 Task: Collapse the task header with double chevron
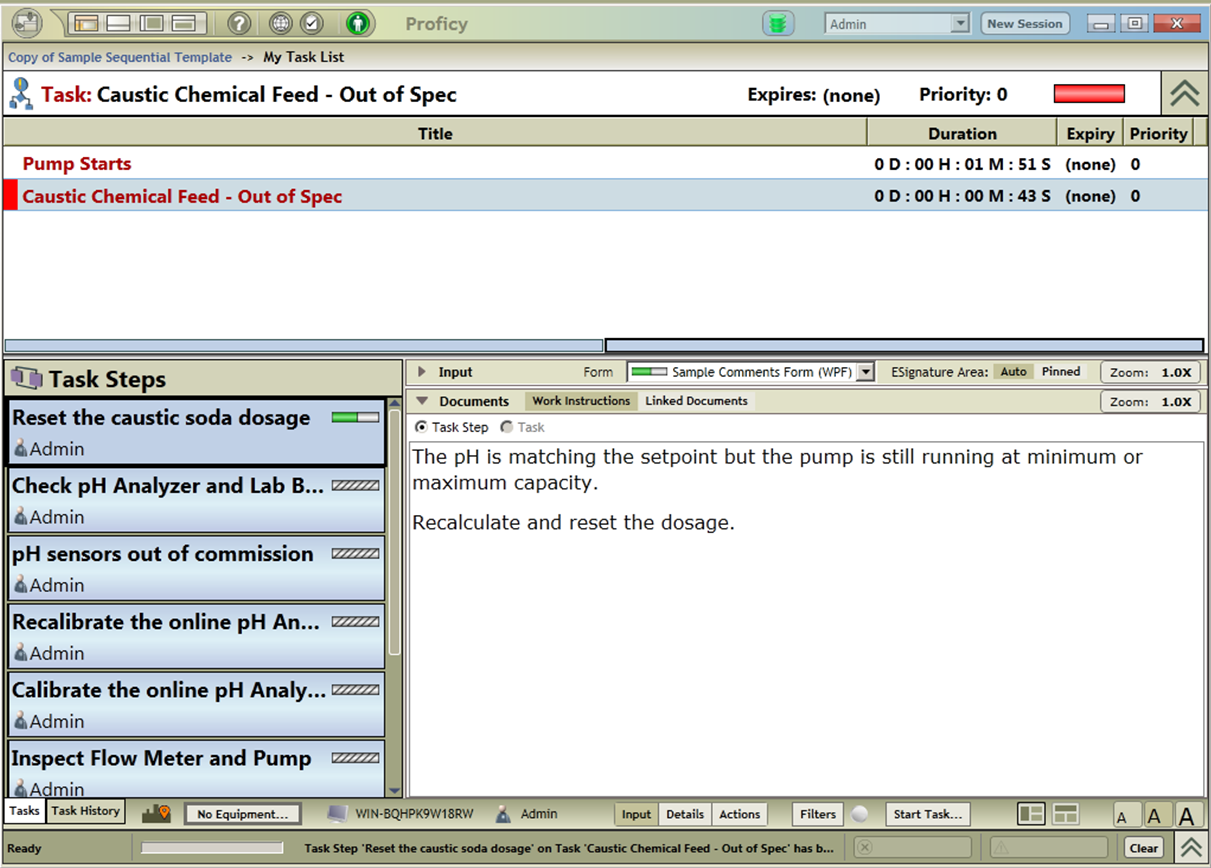pyautogui.click(x=1185, y=94)
